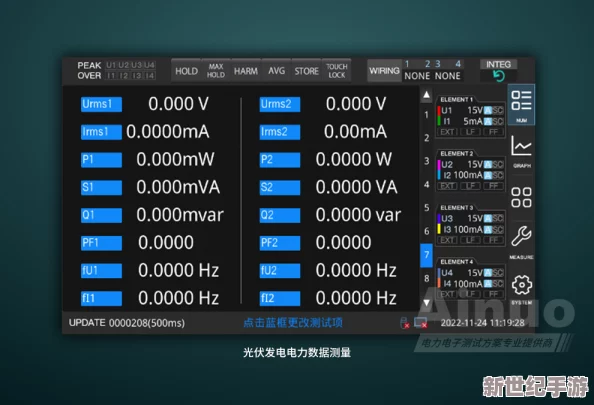Change the Irms1 measurement item
Screen dimensions: 594x405
pyautogui.click(x=101, y=132)
